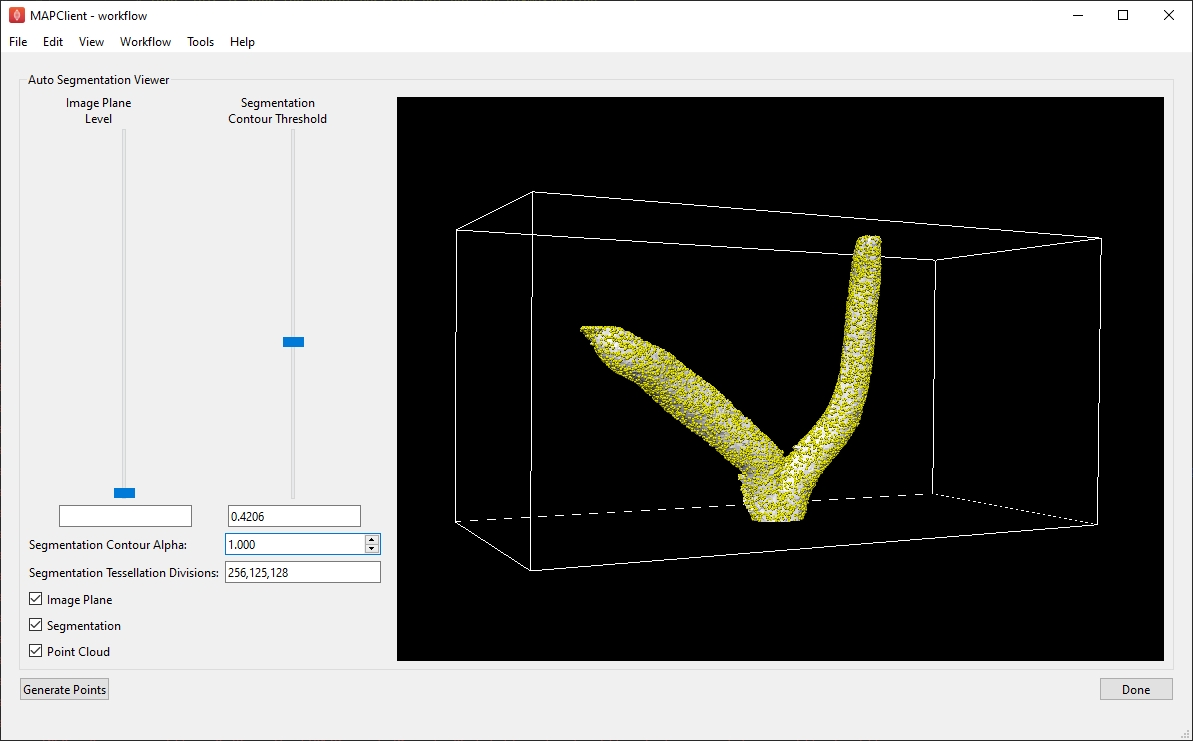Click the Tessellation Divisions field 256,125,128

point(303,572)
